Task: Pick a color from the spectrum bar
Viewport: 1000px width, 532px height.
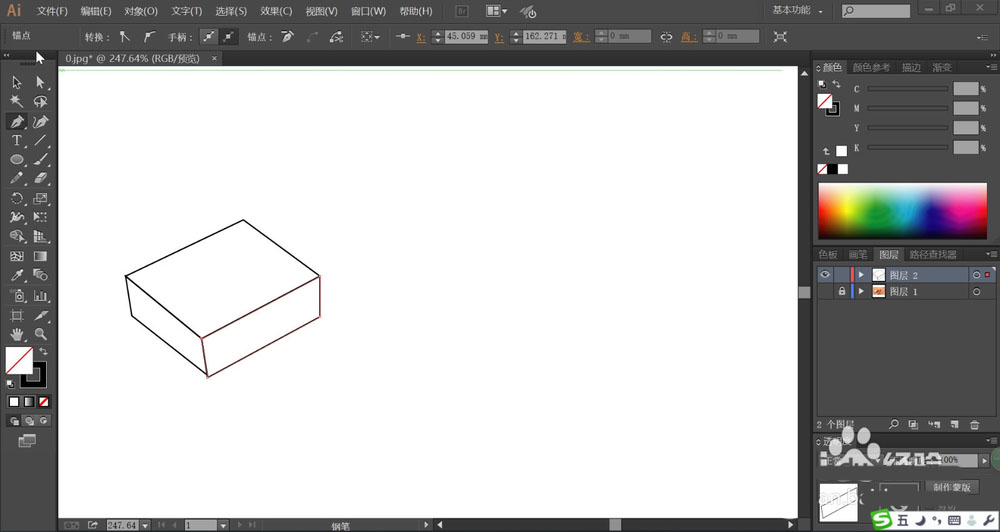Action: pyautogui.click(x=902, y=211)
